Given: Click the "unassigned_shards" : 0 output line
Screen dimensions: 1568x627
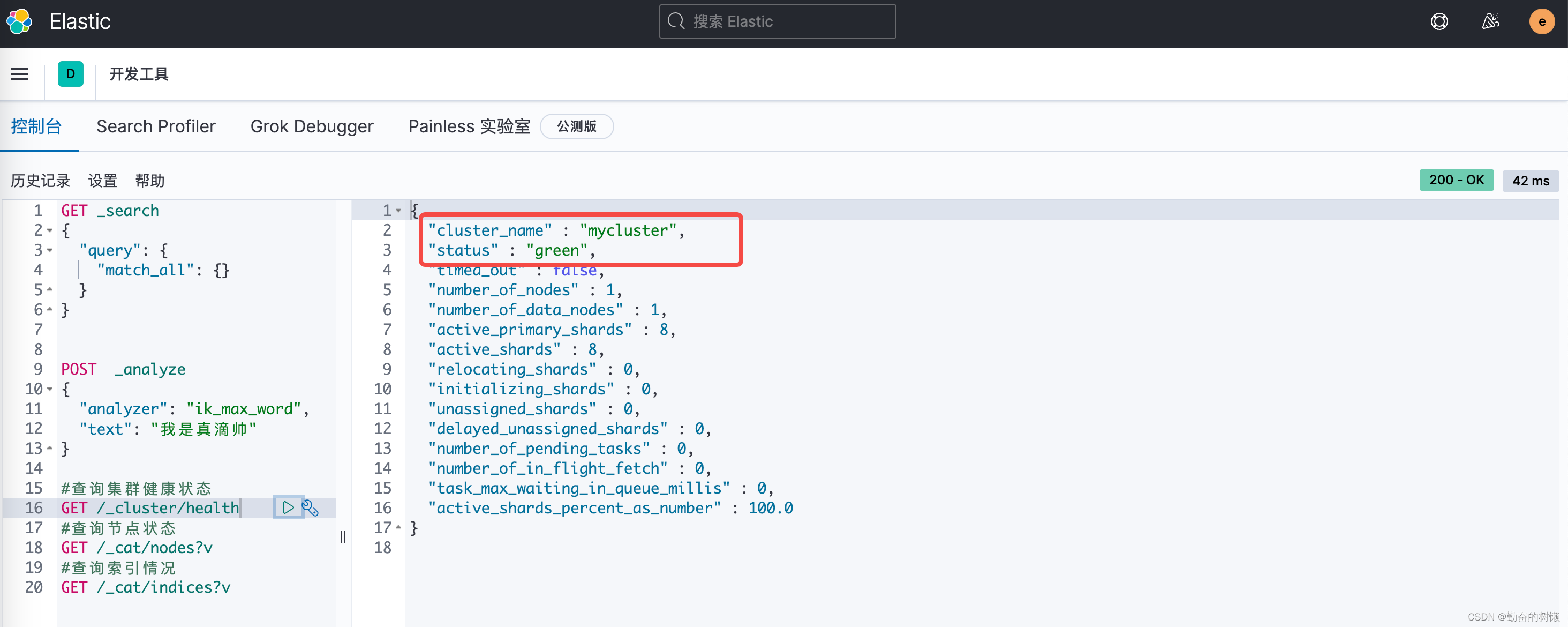Looking at the screenshot, I should [x=534, y=409].
